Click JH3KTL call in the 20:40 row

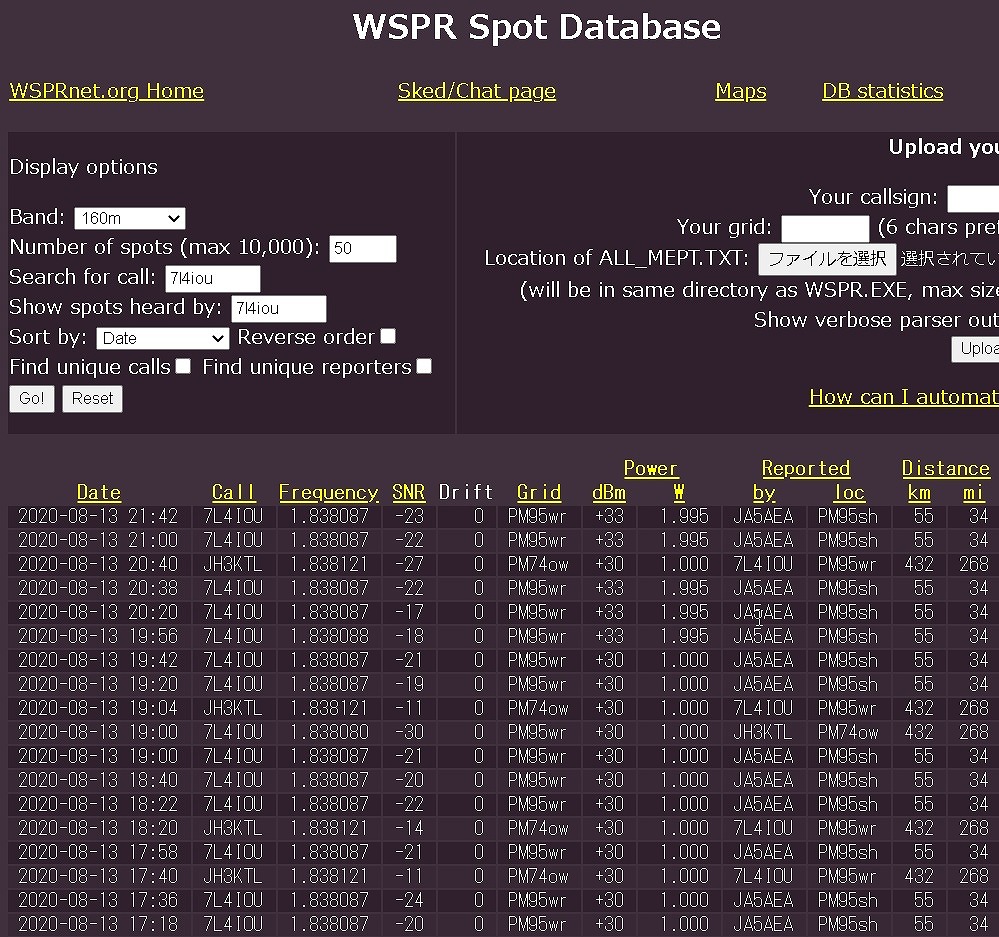pyautogui.click(x=233, y=564)
